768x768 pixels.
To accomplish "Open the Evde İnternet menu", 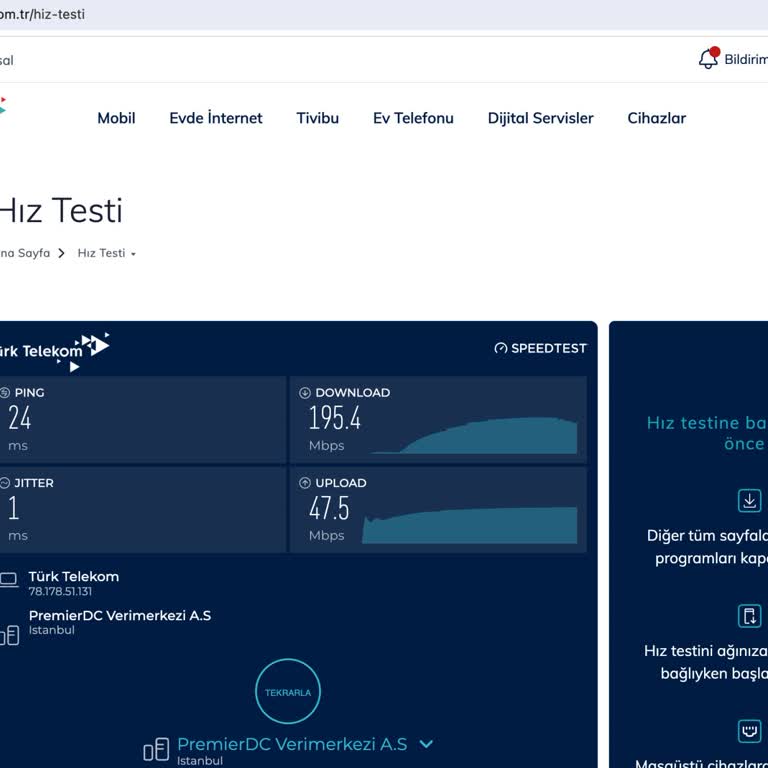I will click(x=216, y=118).
